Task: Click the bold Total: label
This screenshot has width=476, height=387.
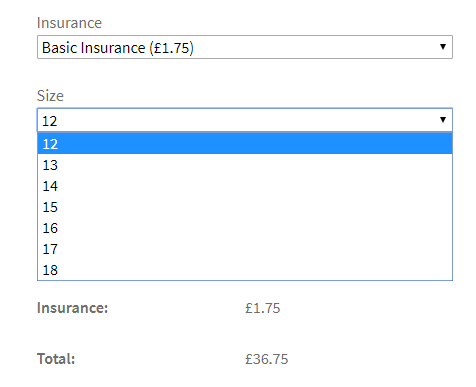Action: 56,359
